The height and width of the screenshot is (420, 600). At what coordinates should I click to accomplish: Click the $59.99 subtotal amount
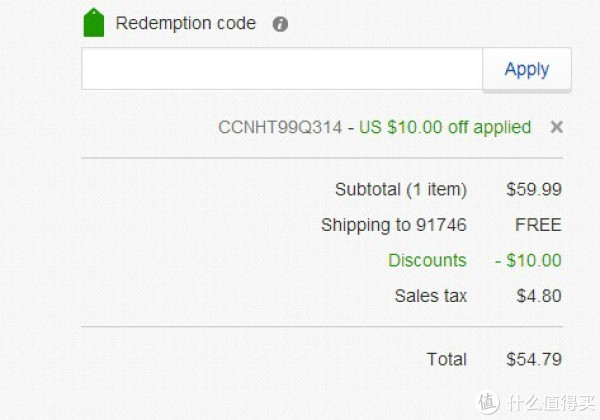[534, 189]
